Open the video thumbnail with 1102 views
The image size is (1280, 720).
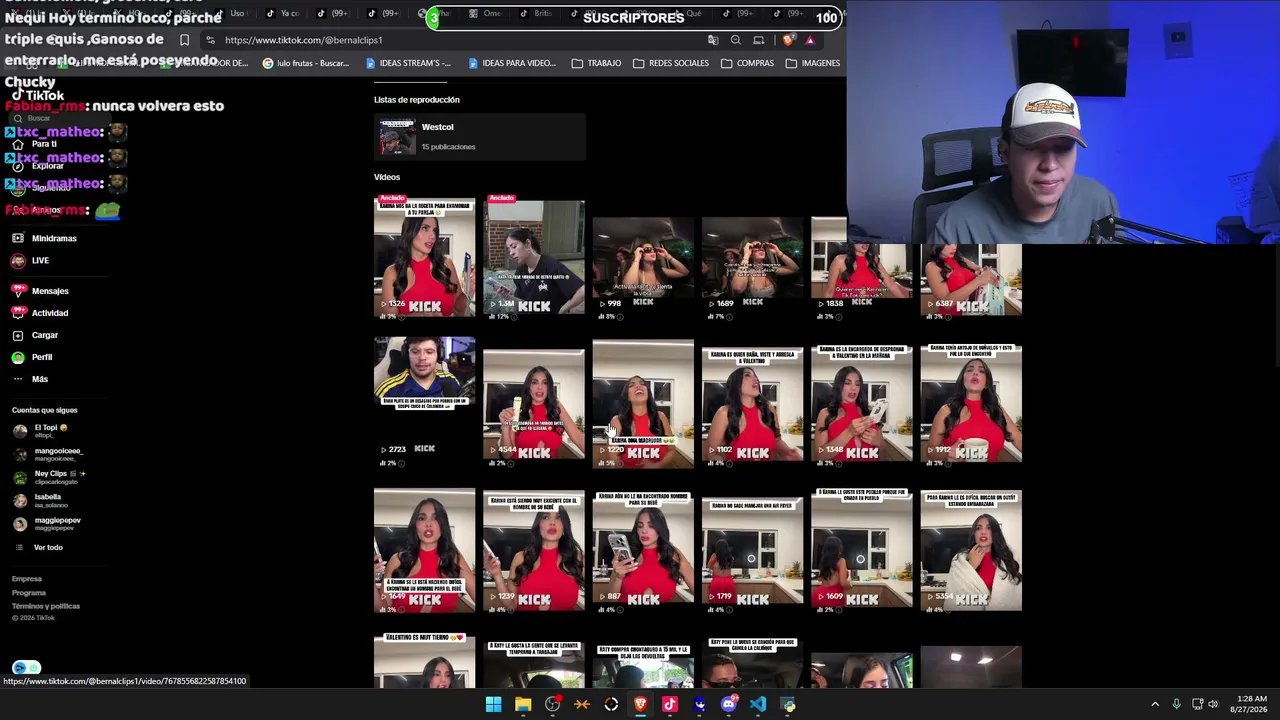pyautogui.click(x=752, y=405)
